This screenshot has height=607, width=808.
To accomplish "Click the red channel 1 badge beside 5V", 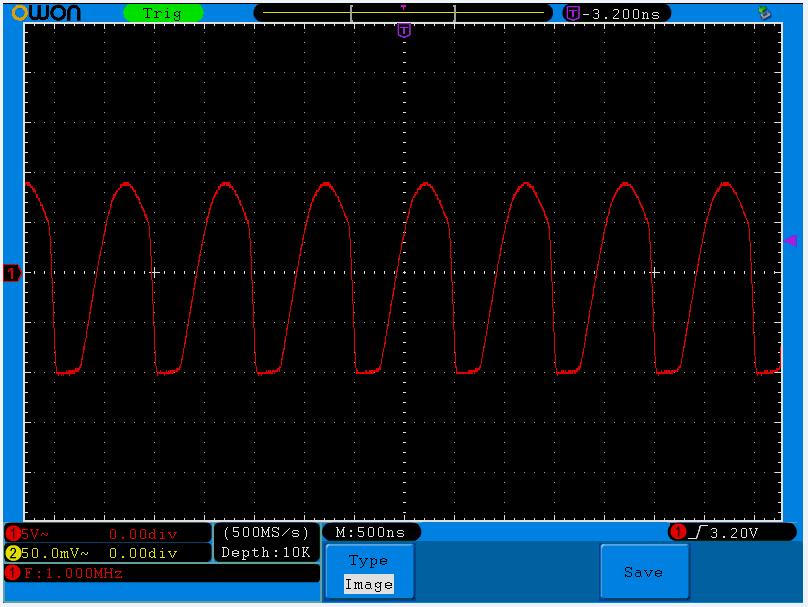I will point(13,534).
